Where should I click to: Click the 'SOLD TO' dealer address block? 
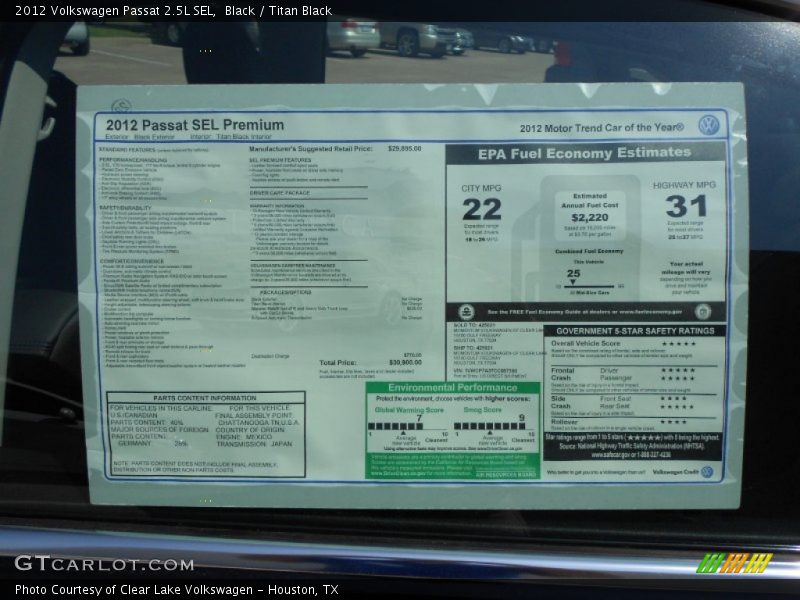click(x=499, y=332)
